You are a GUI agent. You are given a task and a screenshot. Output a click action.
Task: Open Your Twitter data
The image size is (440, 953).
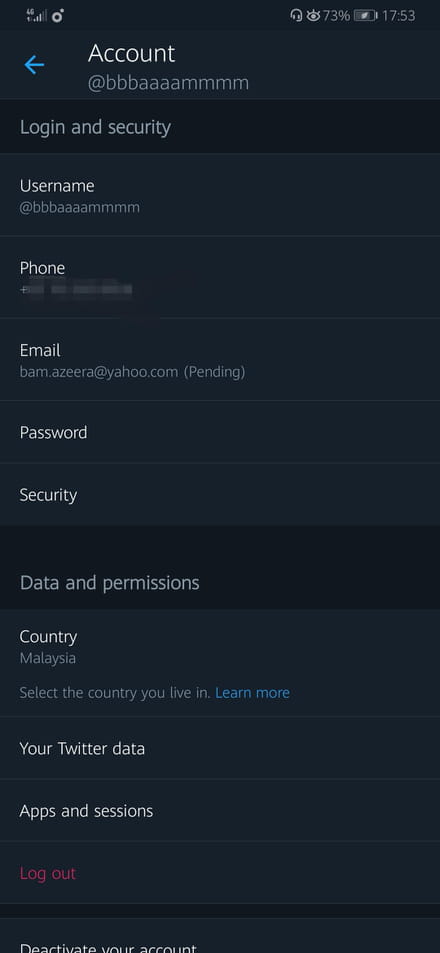pyautogui.click(x=220, y=748)
